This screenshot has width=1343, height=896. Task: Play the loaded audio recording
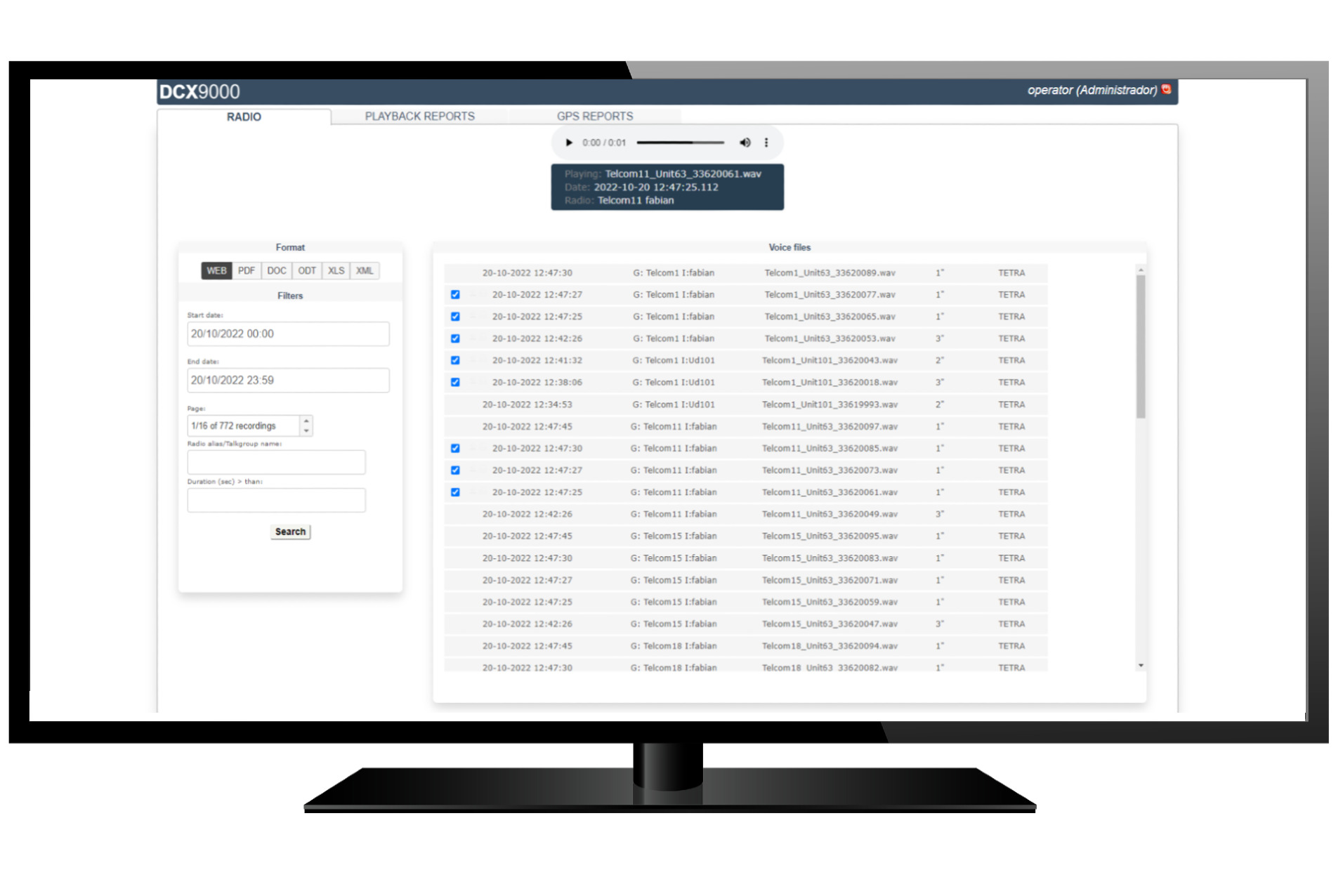[569, 143]
